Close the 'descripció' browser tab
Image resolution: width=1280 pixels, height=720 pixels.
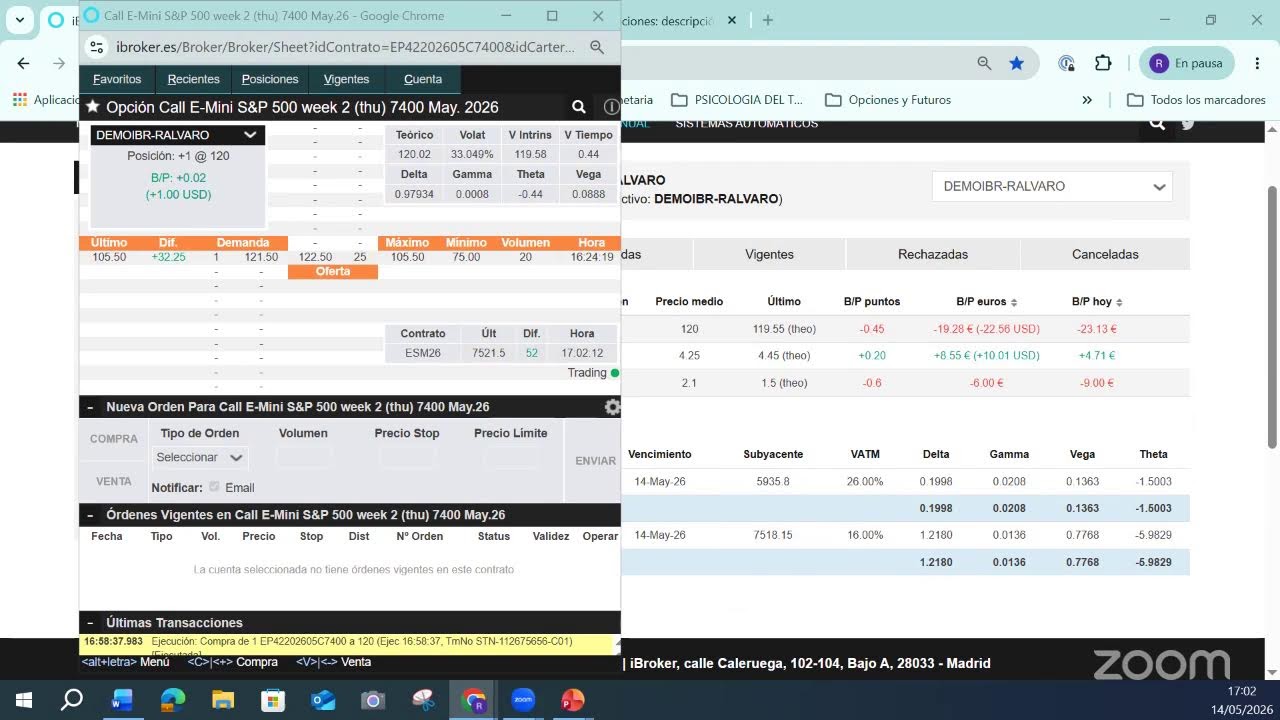[732, 20]
